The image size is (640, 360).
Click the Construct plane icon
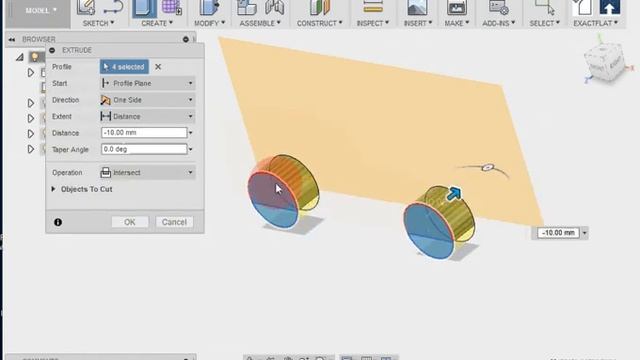pos(319,7)
